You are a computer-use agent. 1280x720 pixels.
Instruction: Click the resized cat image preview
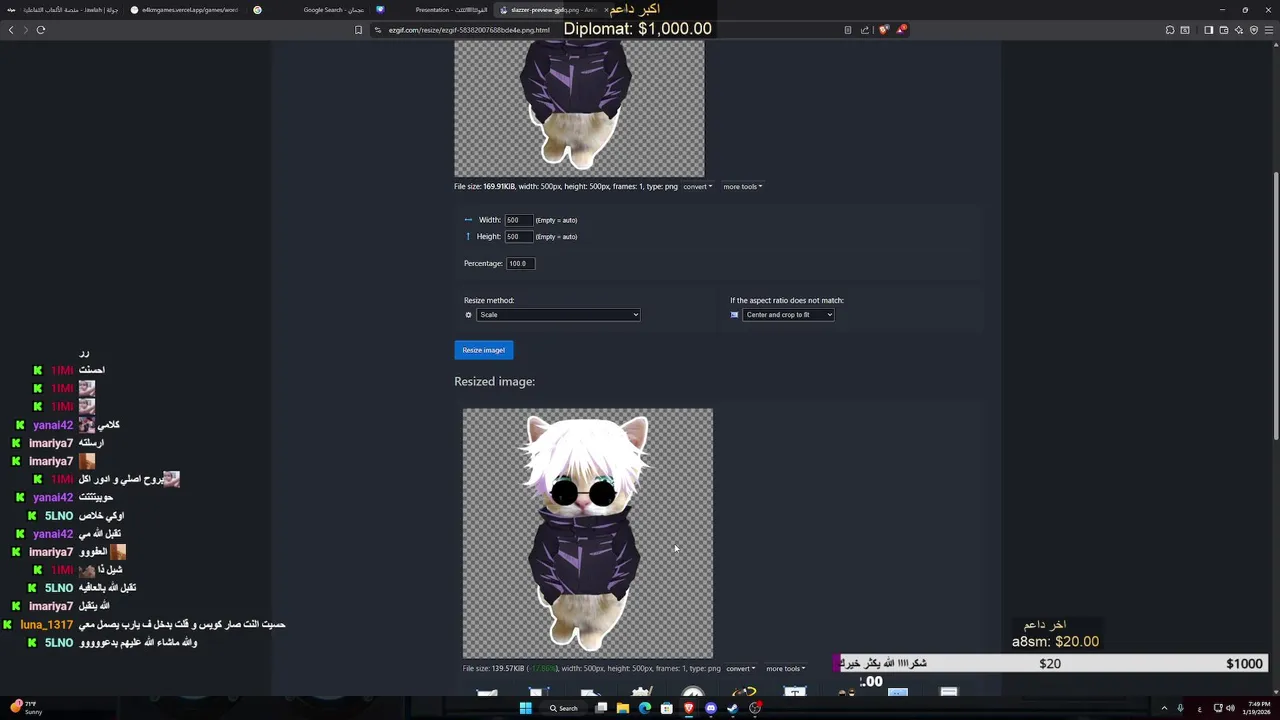point(588,533)
